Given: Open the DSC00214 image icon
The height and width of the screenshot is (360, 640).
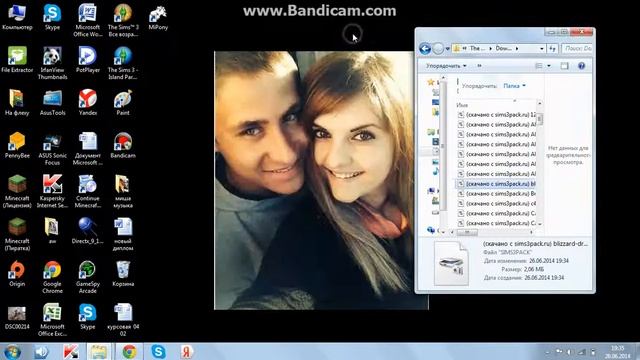Looking at the screenshot, I should click(17, 317).
